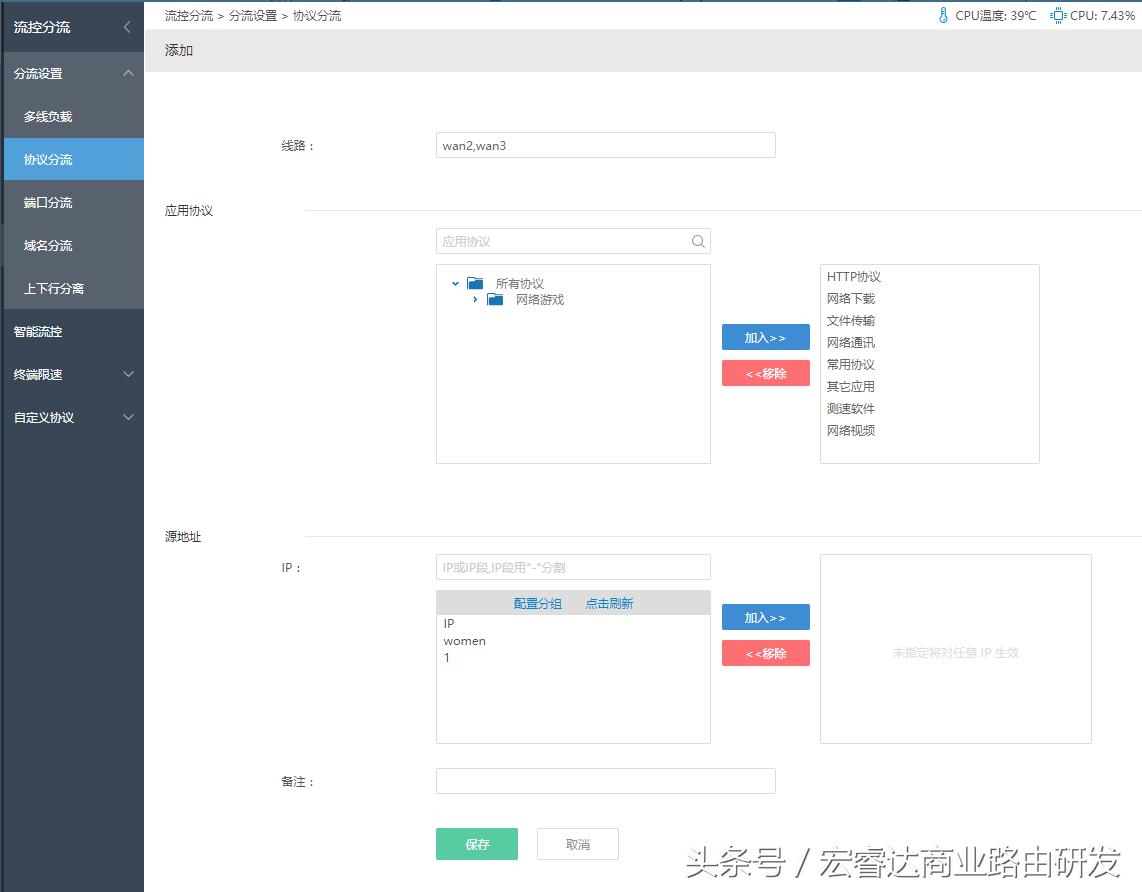Expand the 网络游戏 tree node
This screenshot has height=892, width=1142.
click(x=476, y=300)
